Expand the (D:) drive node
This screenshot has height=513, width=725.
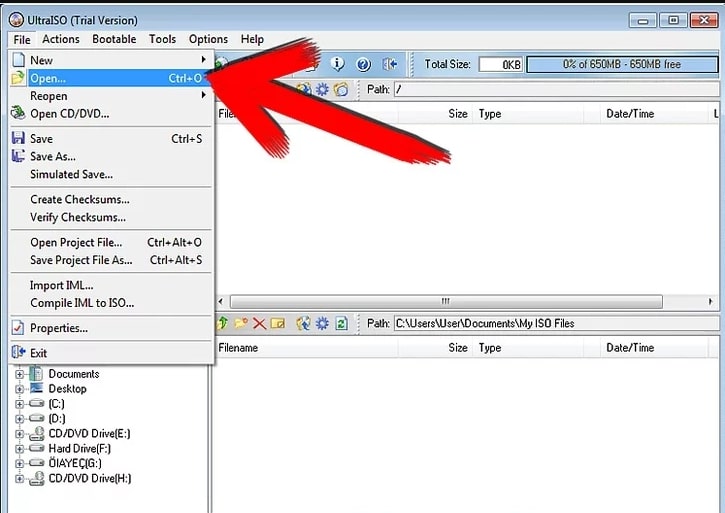19,419
